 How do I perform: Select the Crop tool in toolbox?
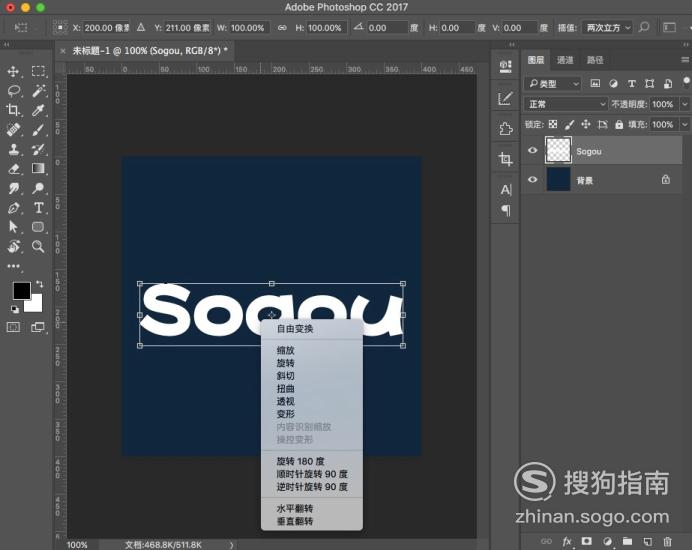[x=13, y=110]
